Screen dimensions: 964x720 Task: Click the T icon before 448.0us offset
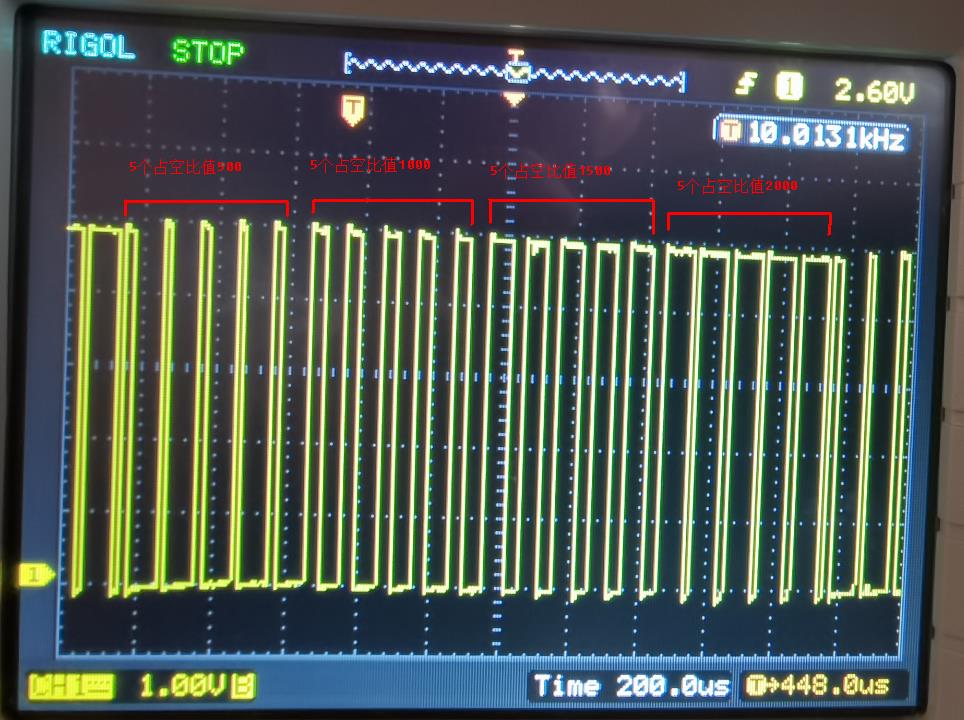(755, 684)
